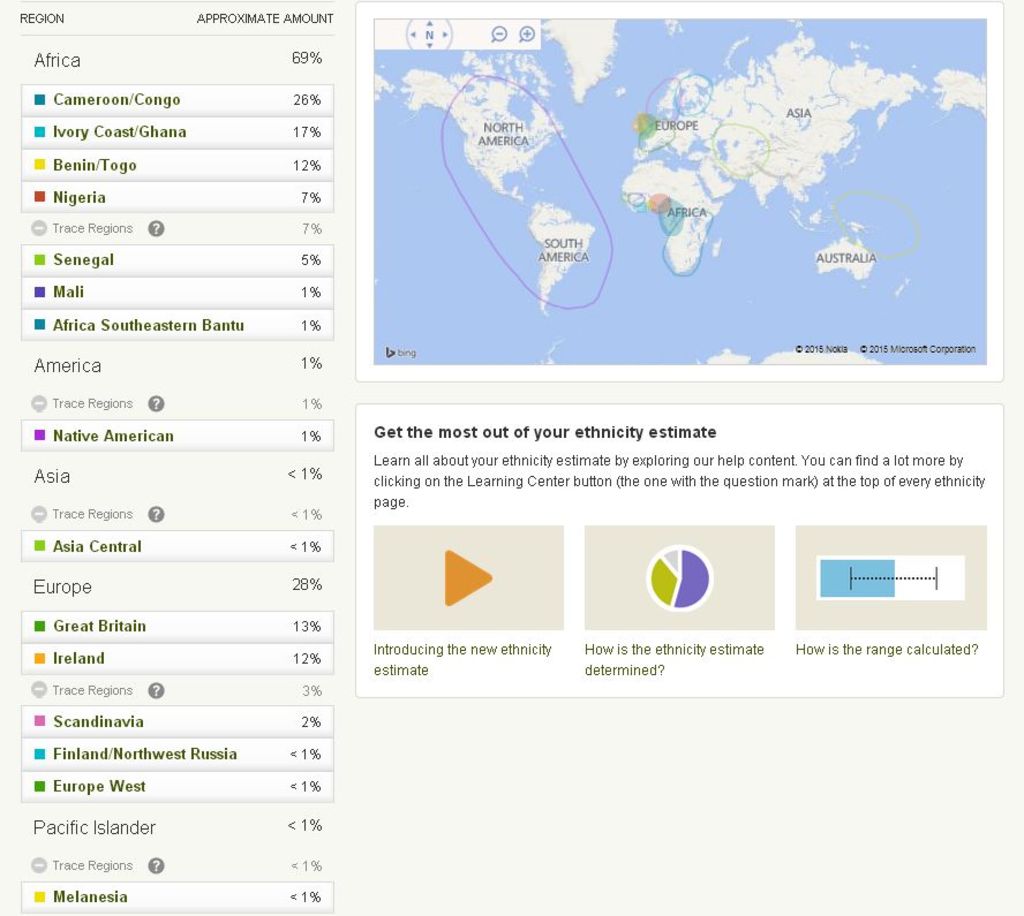Viewport: 1024px width, 916px height.
Task: Collapse Pacific Islander Trace Regions section
Action: tap(39, 866)
